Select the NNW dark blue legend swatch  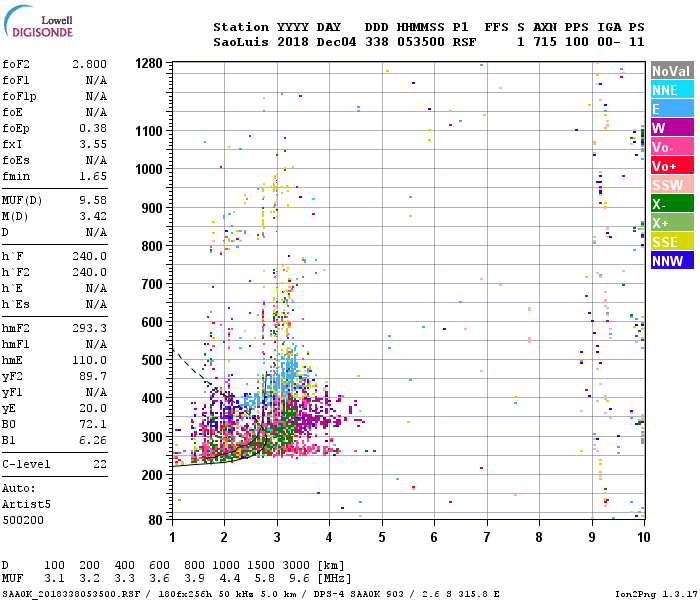point(672,261)
